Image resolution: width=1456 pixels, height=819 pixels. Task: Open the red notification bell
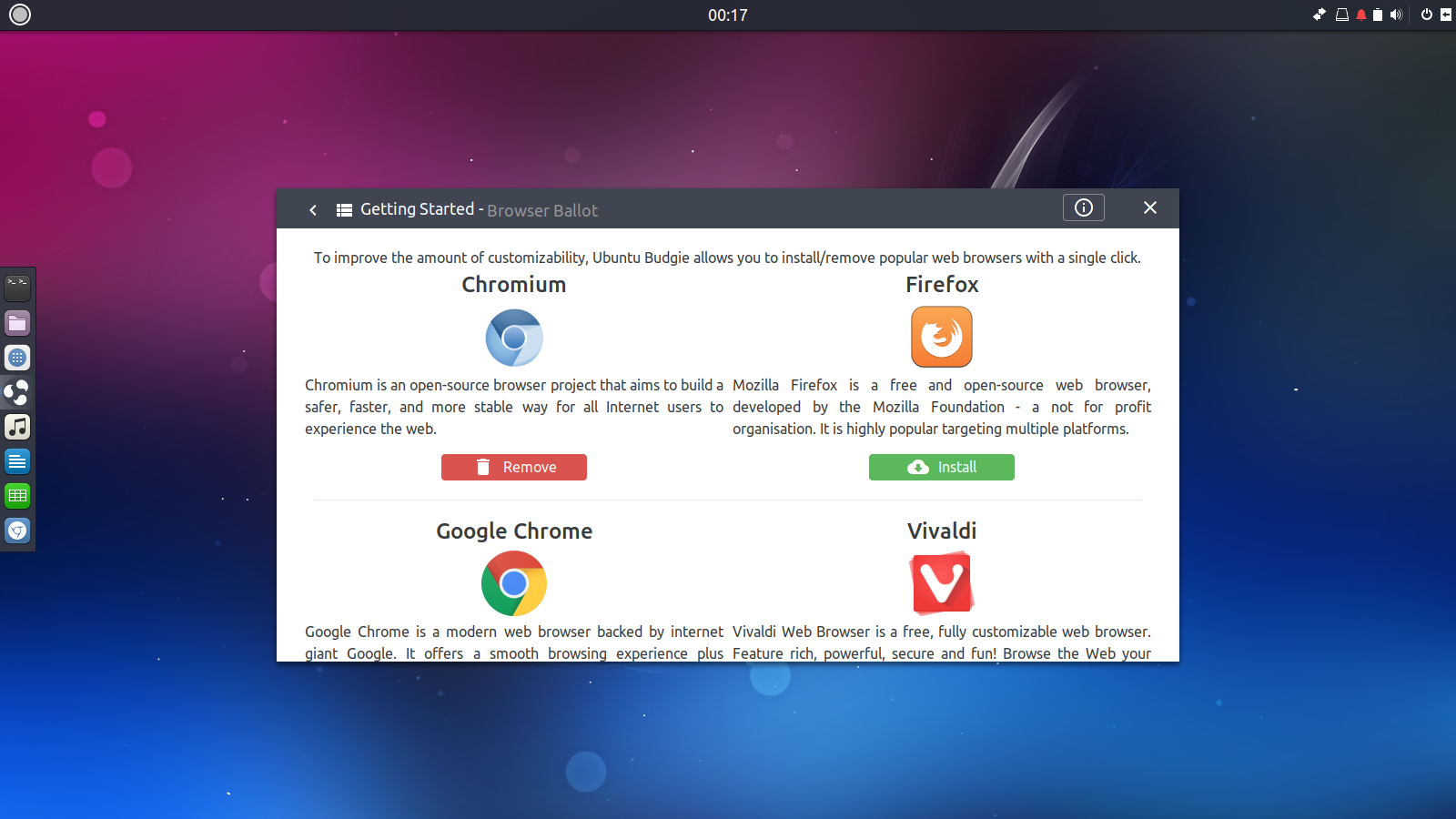point(1361,15)
